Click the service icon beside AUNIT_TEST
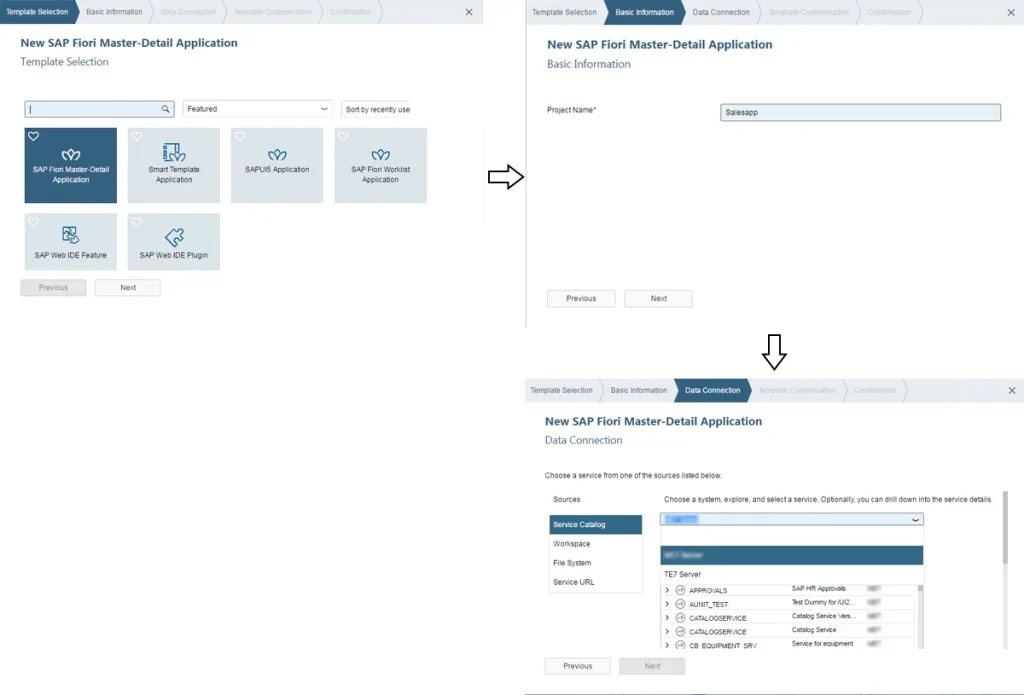Viewport: 1024px width, 695px height. tap(680, 604)
